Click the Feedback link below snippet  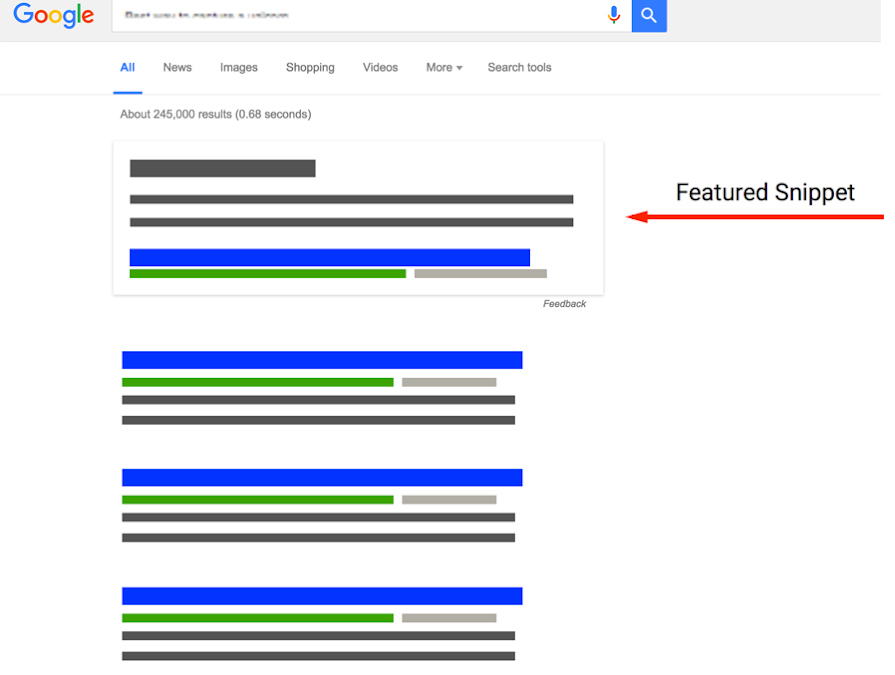click(564, 304)
